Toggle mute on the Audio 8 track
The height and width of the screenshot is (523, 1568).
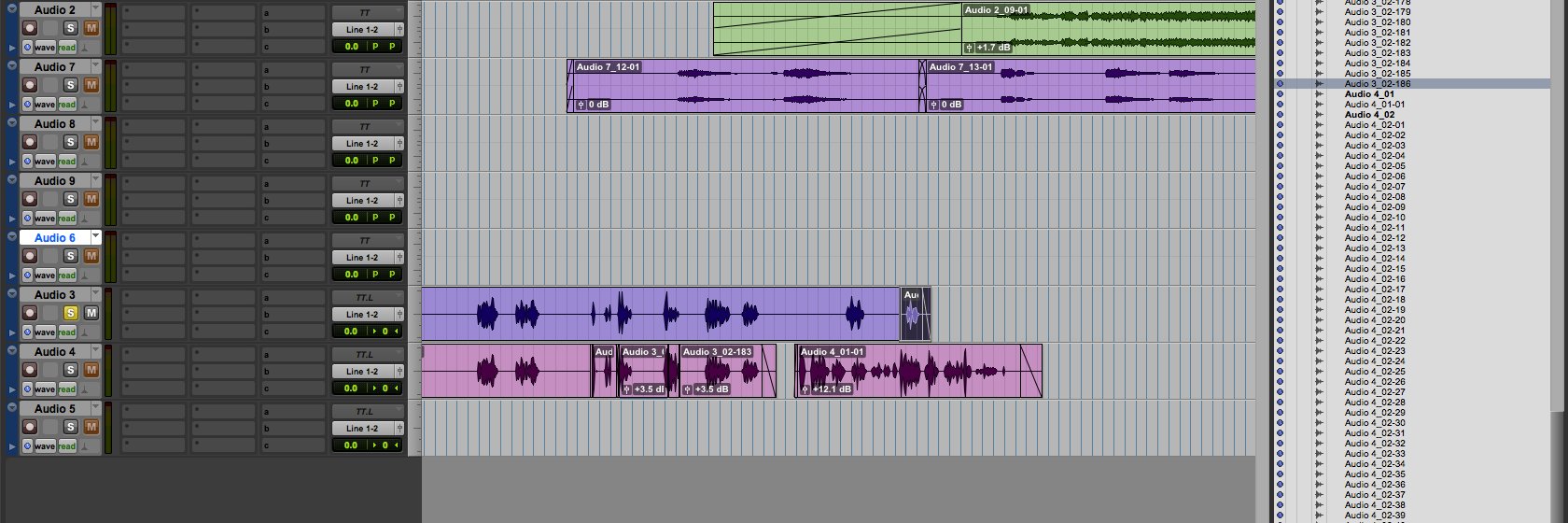(91, 142)
